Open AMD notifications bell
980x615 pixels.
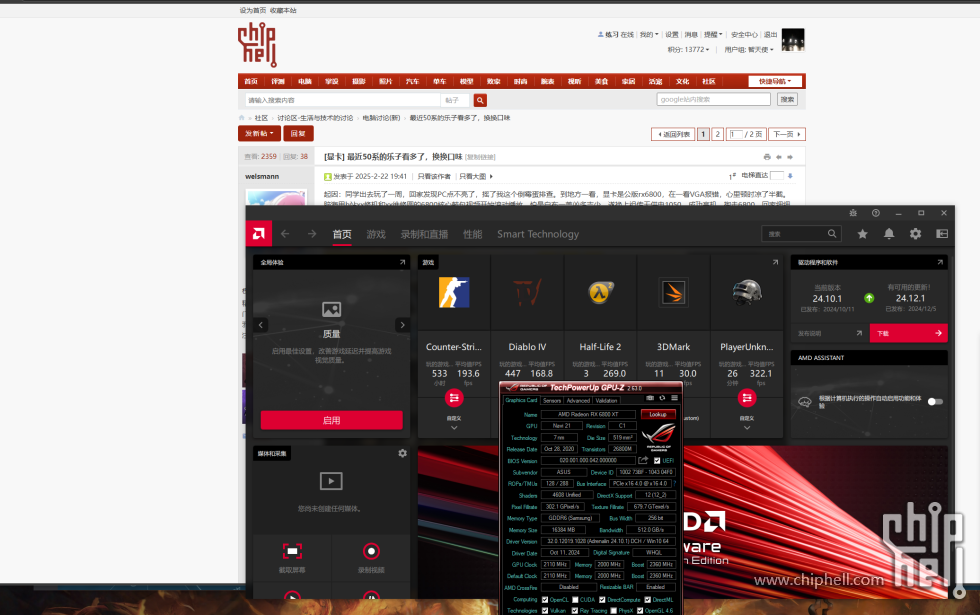[889, 234]
